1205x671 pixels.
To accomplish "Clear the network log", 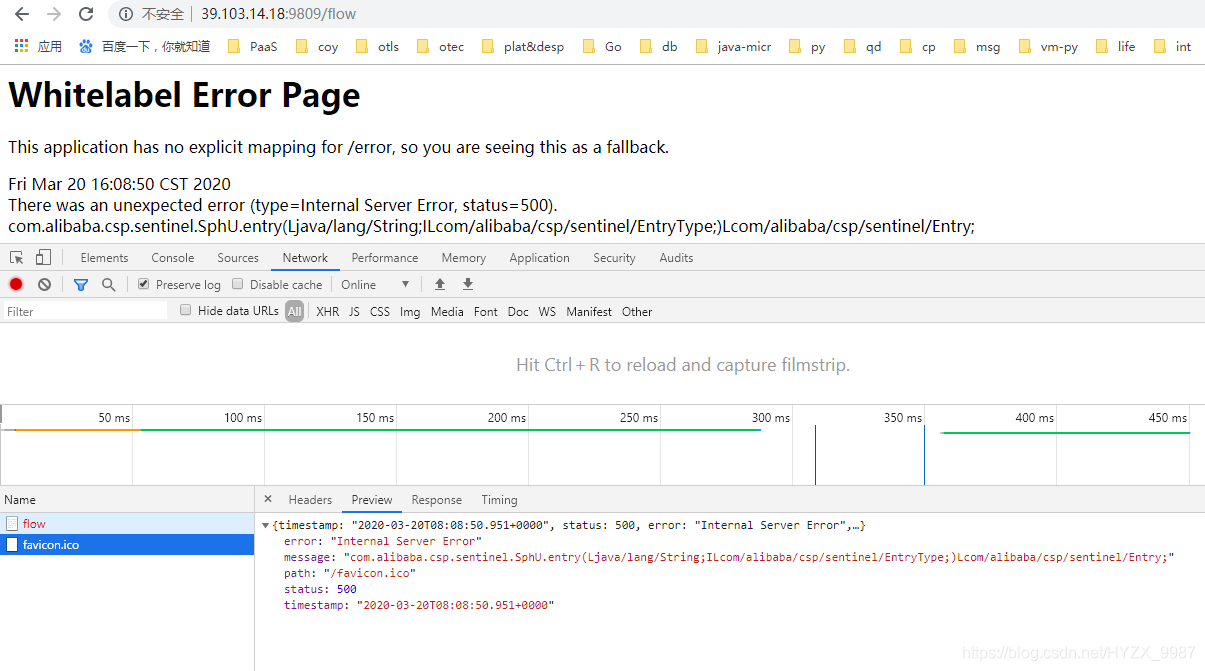I will click(43, 284).
